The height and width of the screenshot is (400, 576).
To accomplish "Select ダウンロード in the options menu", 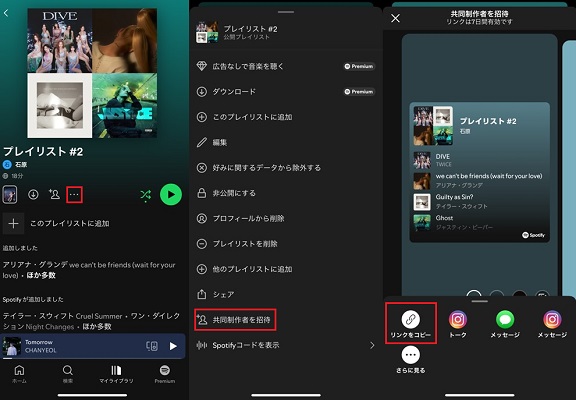I will (286, 92).
